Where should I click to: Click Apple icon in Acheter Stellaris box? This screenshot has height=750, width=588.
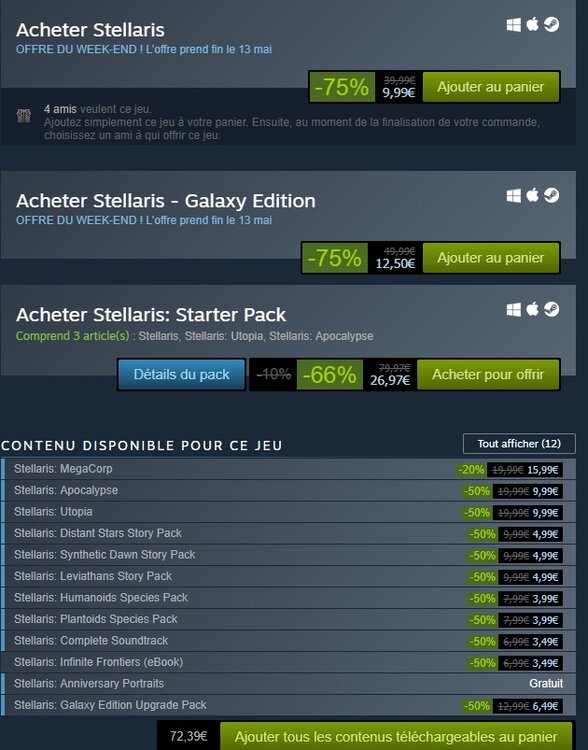pyautogui.click(x=533, y=24)
